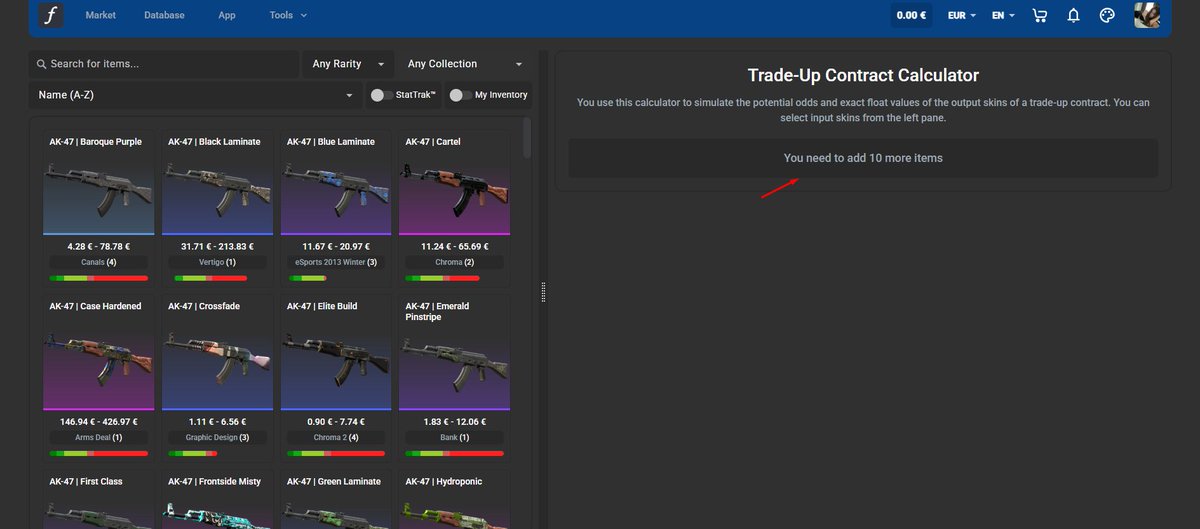Click the 31.71 € - 213.83 € price
Screen dimensions: 1200x529
(217, 247)
